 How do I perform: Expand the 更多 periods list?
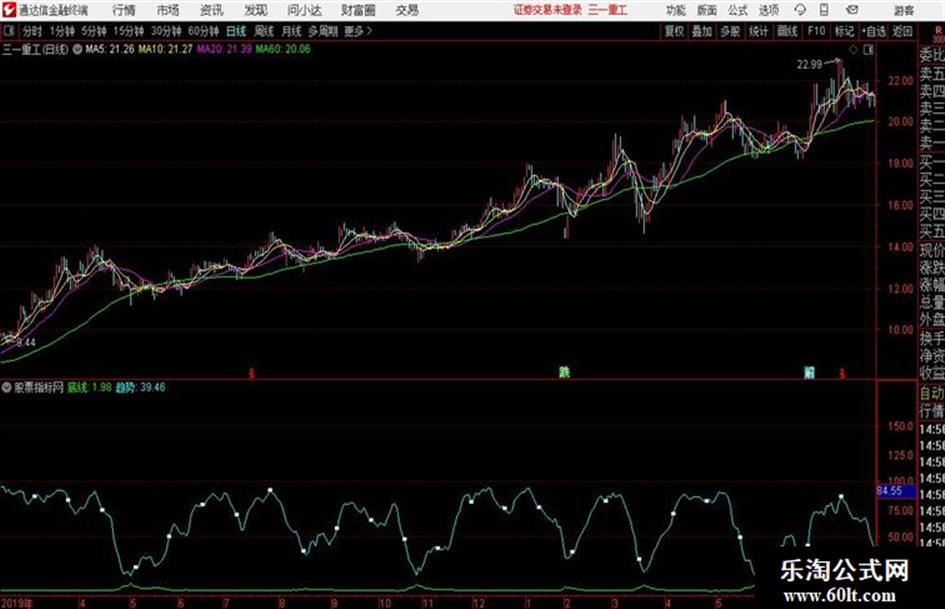pos(358,31)
